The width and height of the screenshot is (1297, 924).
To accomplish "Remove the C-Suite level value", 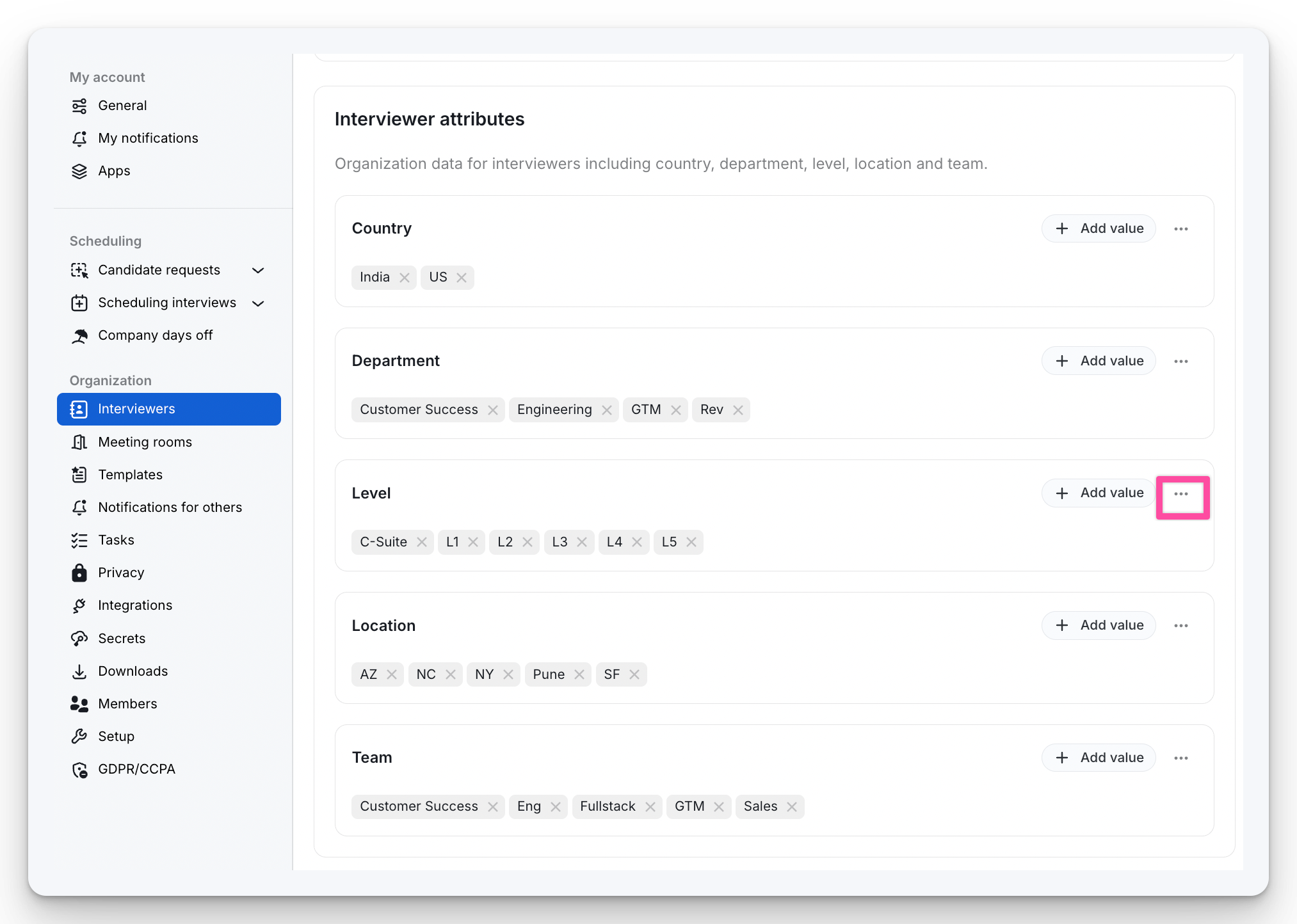I will 422,542.
